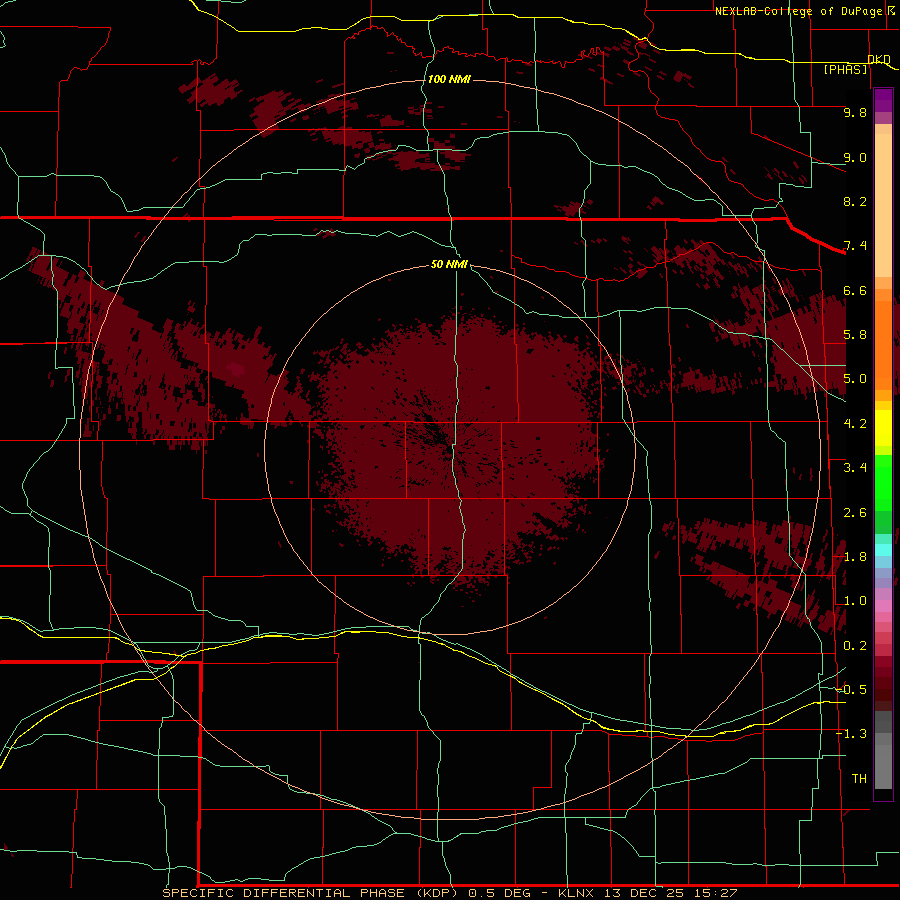Image resolution: width=900 pixels, height=900 pixels.
Task: Click the 8.2 scale label
Action: pos(855,201)
